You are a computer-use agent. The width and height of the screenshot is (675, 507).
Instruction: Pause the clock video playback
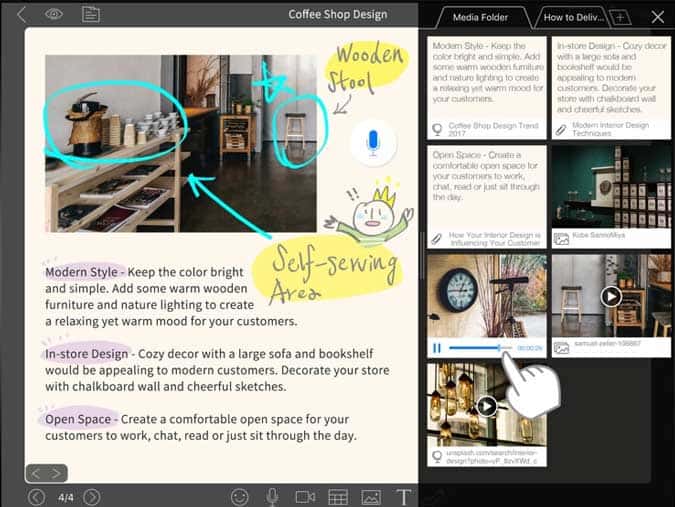(437, 348)
